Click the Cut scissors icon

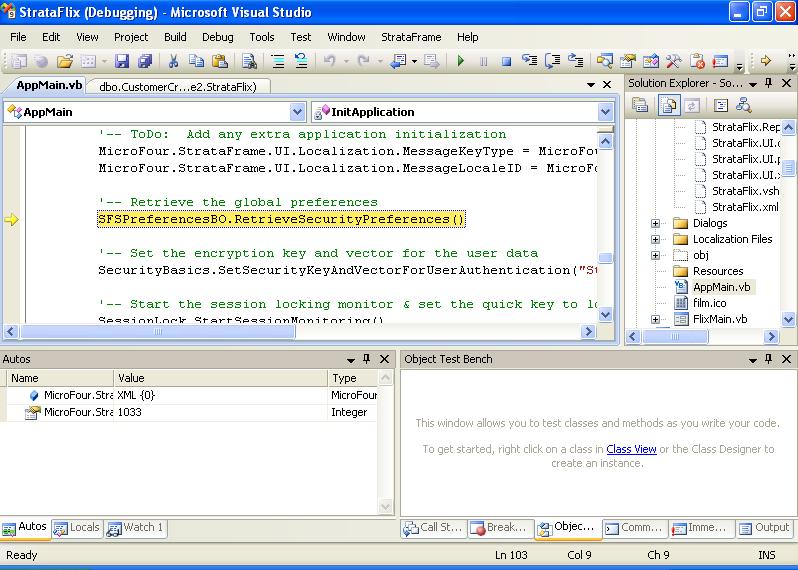point(173,61)
